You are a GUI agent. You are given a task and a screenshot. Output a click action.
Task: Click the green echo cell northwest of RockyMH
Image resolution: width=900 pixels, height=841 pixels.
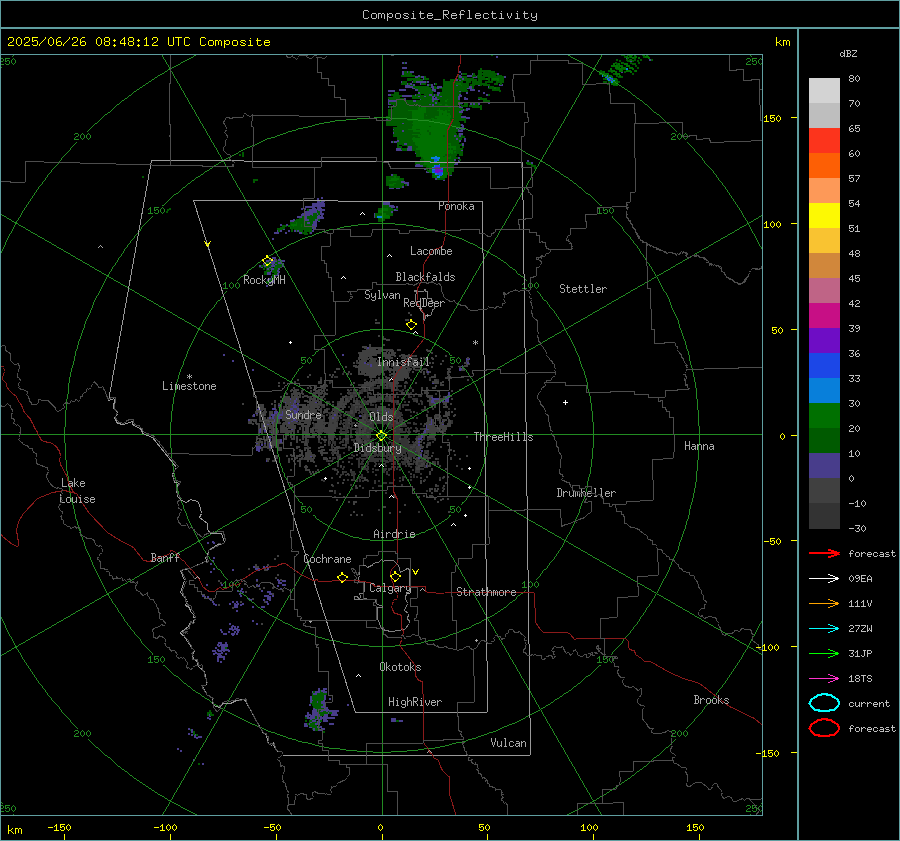coord(302,221)
